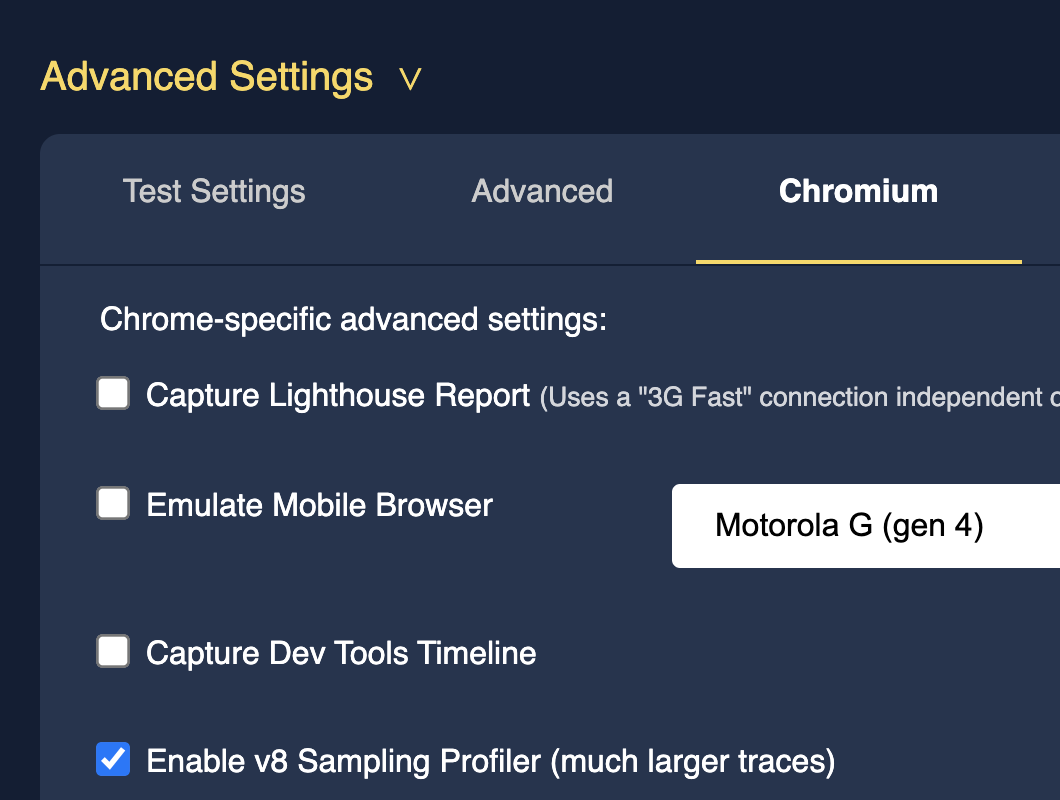Click the yellow underline beneath the Chromium tab
Viewport: 1060px width, 800px height.
click(x=858, y=261)
